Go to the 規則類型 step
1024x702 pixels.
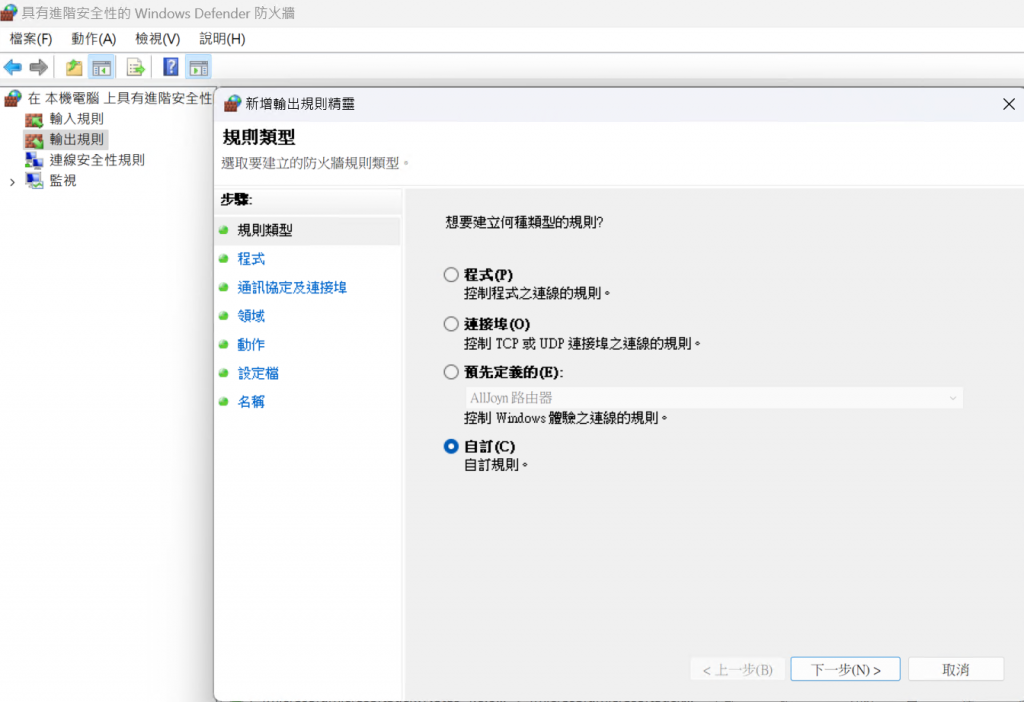point(265,230)
